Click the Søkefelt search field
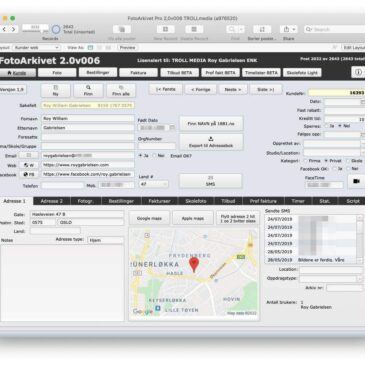The width and height of the screenshot is (365, 365). pyautogui.click(x=88, y=105)
